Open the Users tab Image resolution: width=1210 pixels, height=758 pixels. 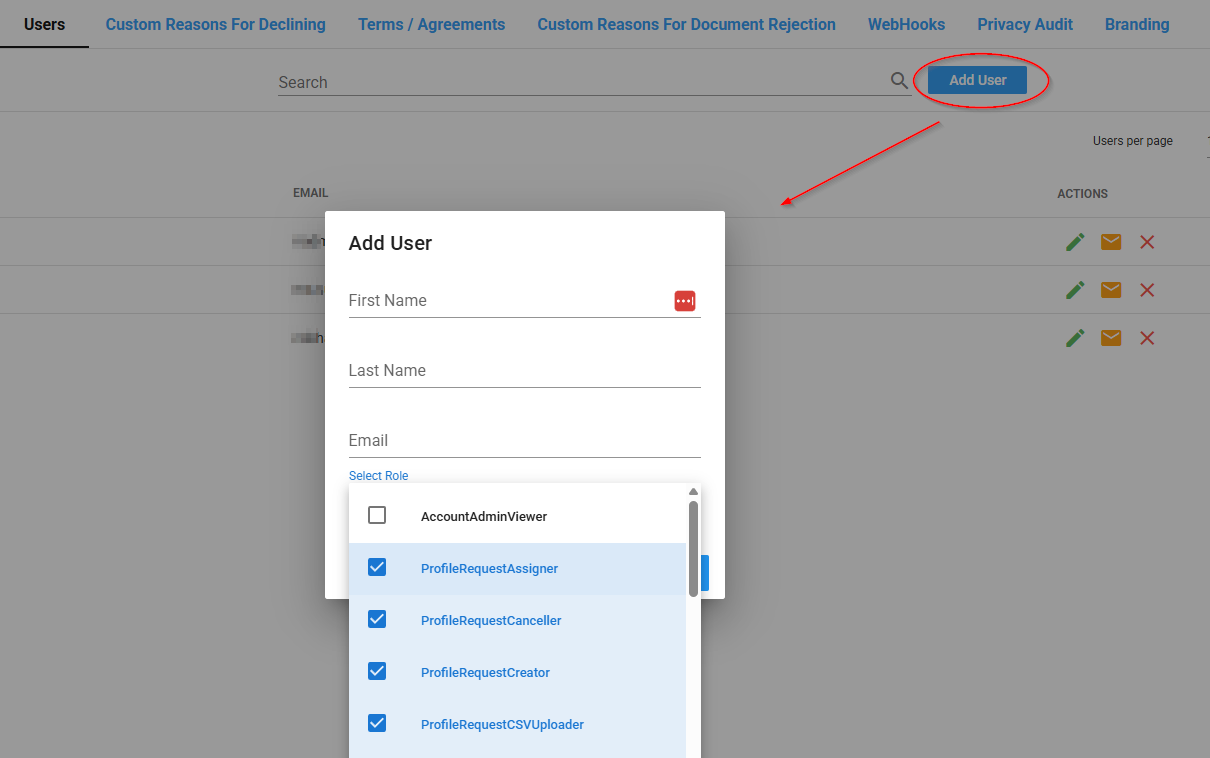point(44,24)
